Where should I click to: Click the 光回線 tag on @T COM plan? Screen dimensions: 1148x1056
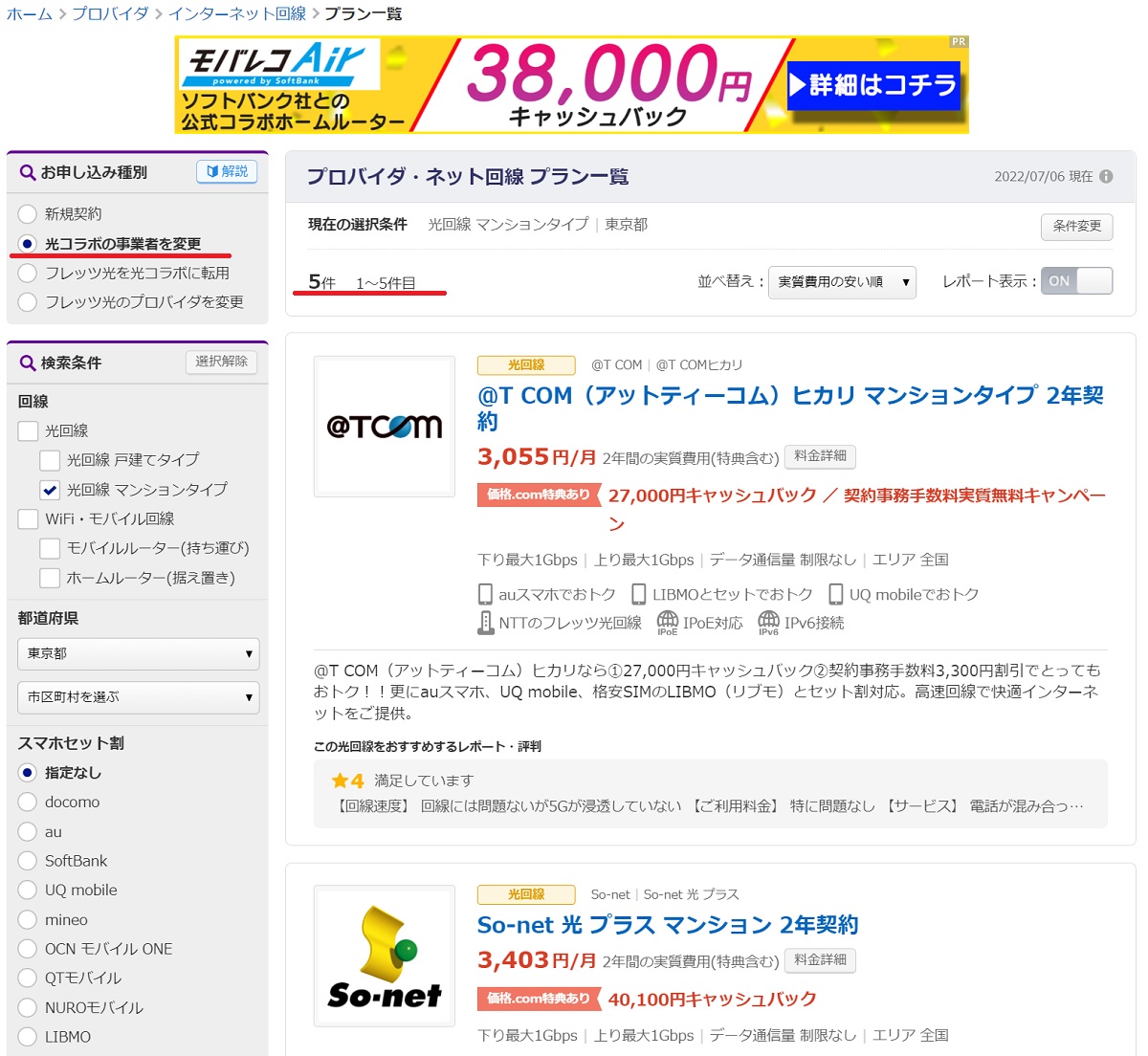(x=526, y=365)
